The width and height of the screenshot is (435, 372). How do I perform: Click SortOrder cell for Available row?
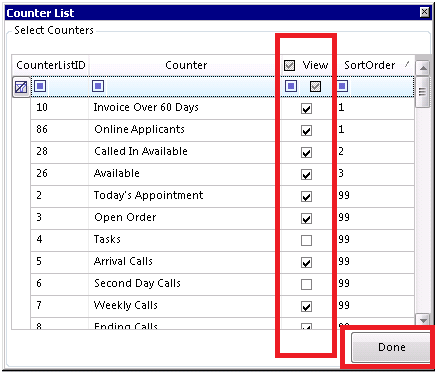(375, 174)
